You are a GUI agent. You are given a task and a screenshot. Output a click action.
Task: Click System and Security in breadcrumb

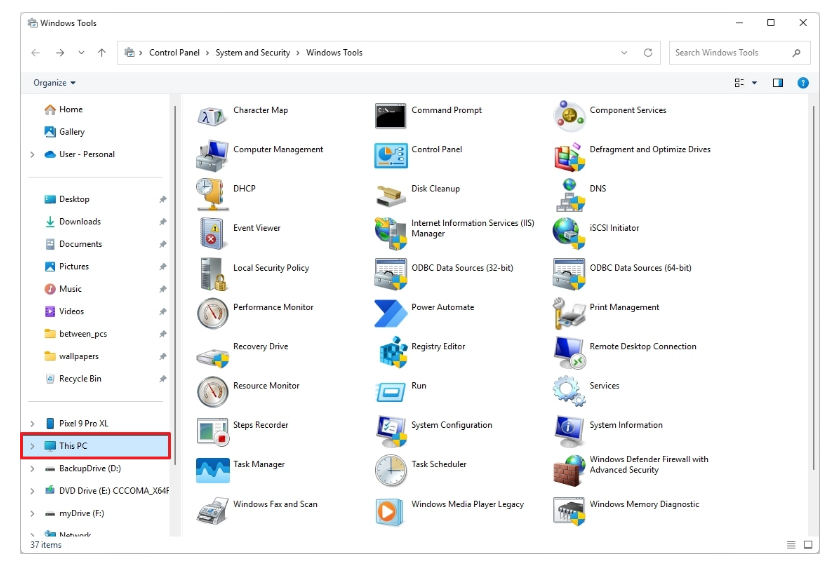255,53
